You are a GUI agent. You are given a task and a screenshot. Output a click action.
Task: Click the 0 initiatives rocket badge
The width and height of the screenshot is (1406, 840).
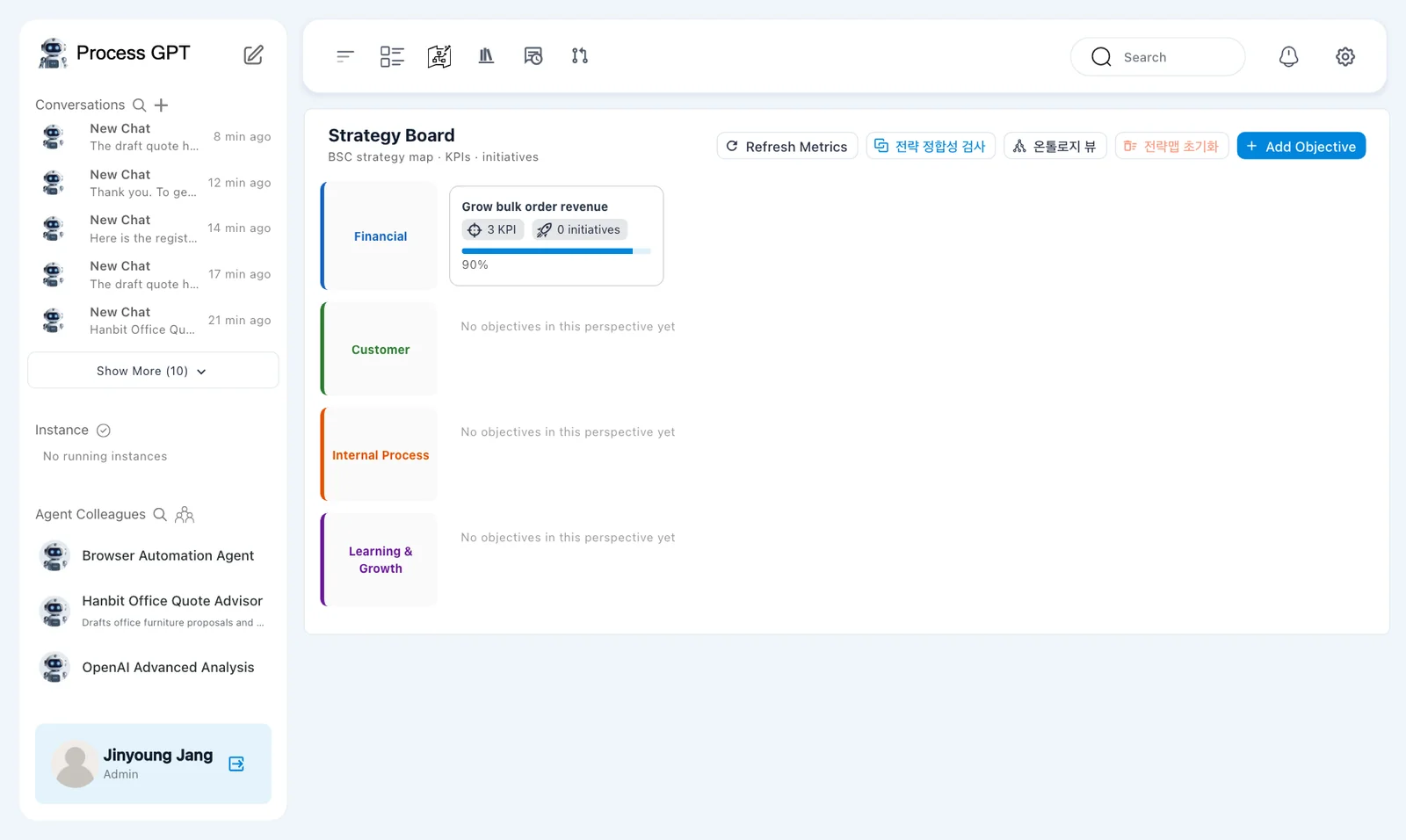[x=579, y=229]
